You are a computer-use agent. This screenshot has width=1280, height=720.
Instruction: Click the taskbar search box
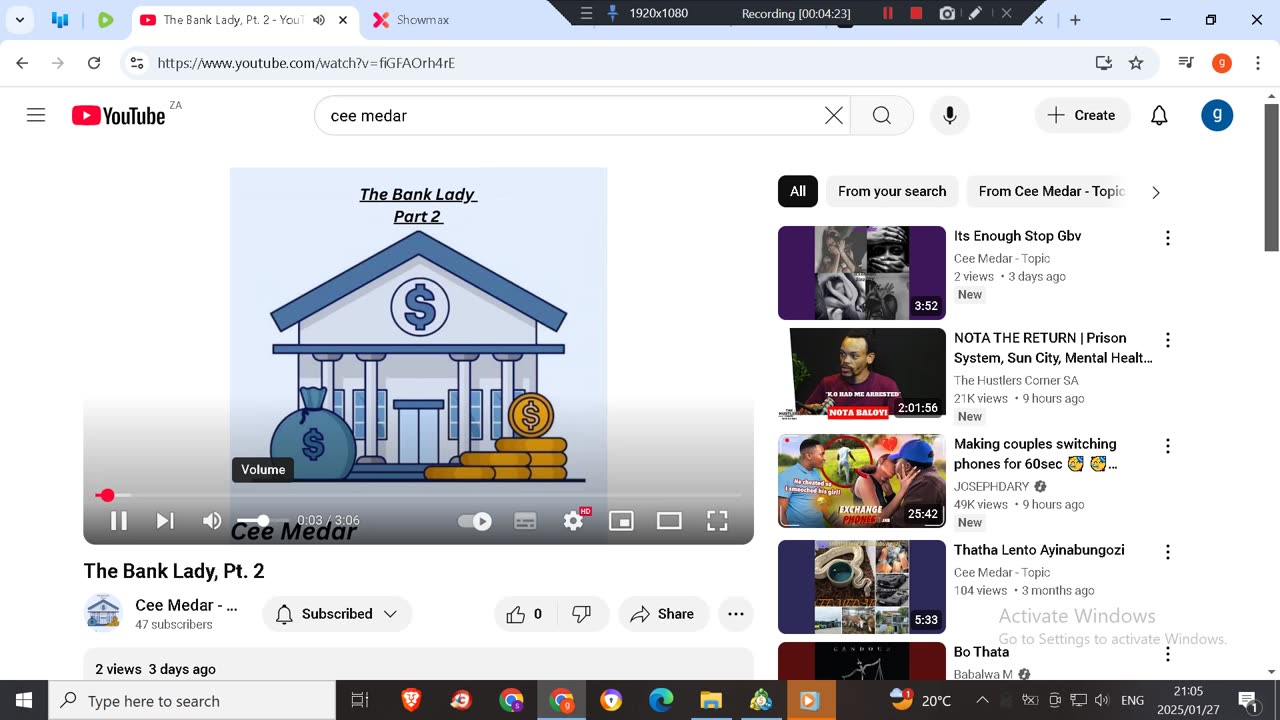tap(192, 701)
